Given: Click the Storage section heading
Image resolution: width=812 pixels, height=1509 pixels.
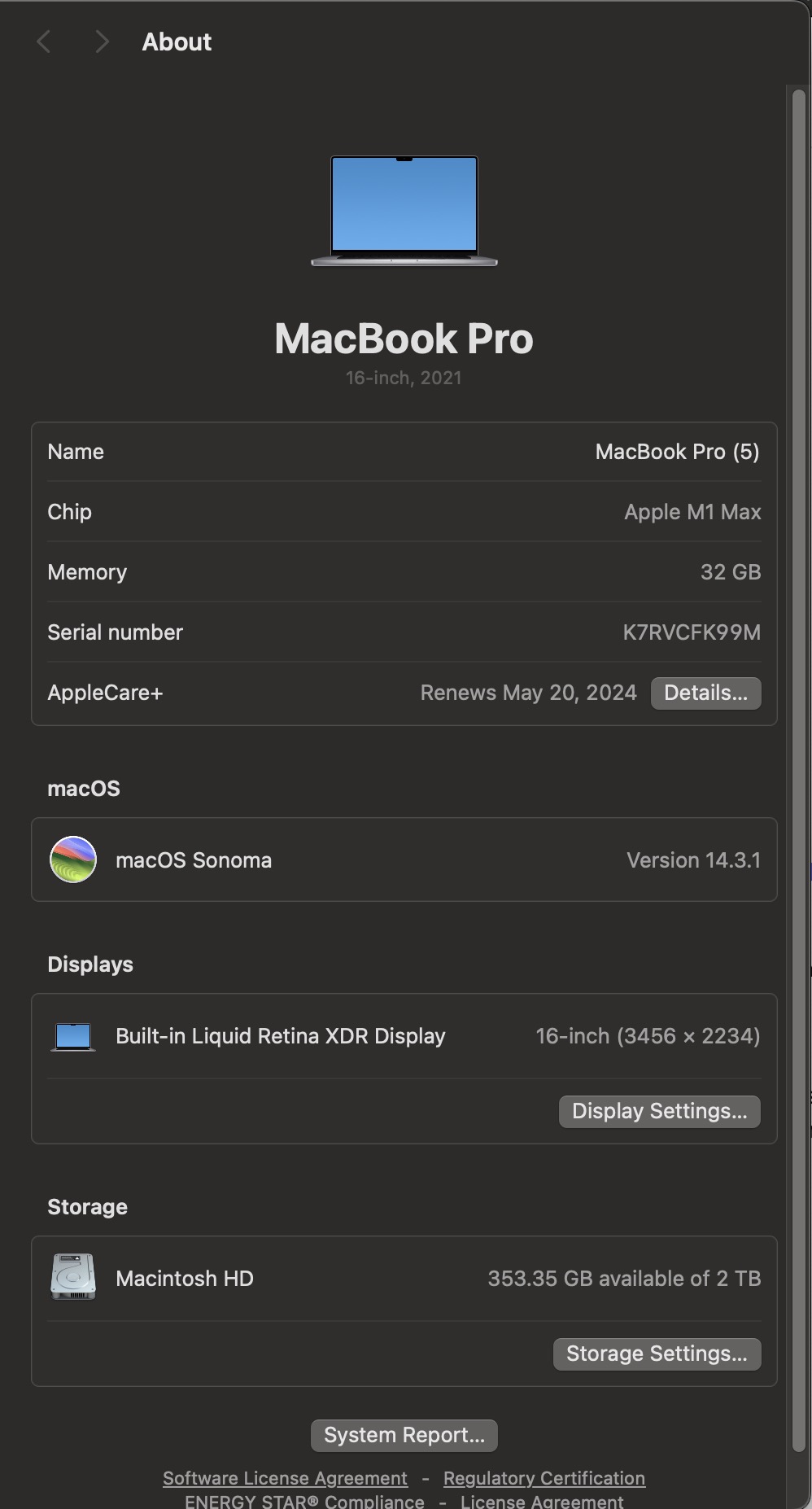Looking at the screenshot, I should (87, 1207).
